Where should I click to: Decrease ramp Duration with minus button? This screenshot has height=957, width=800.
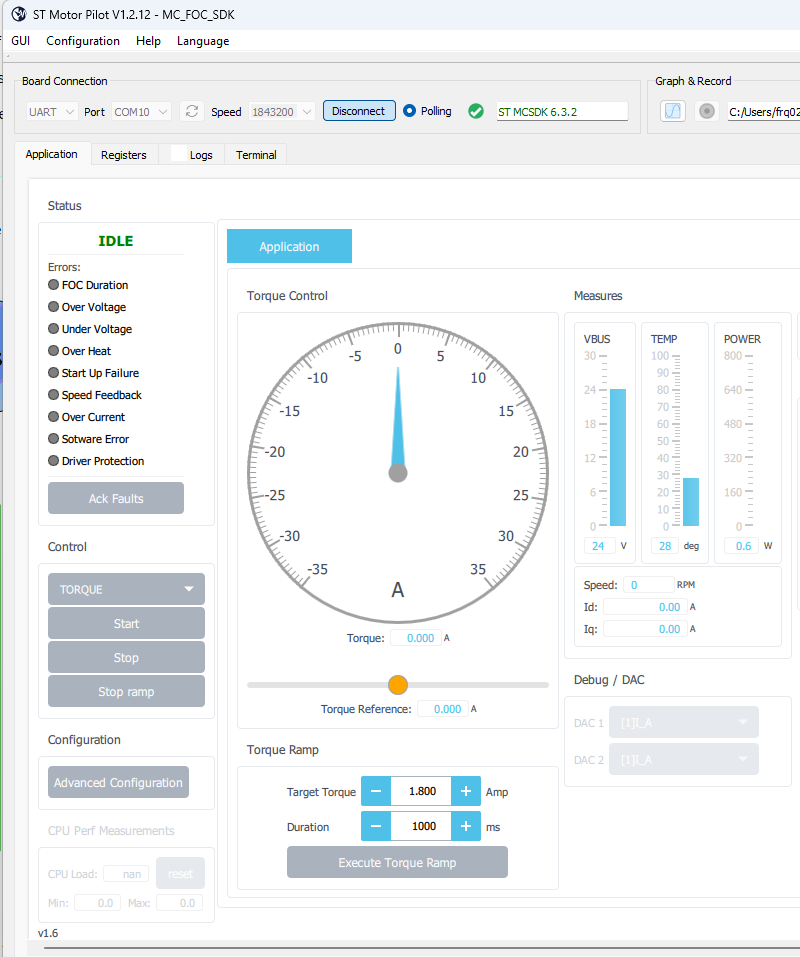coord(376,826)
